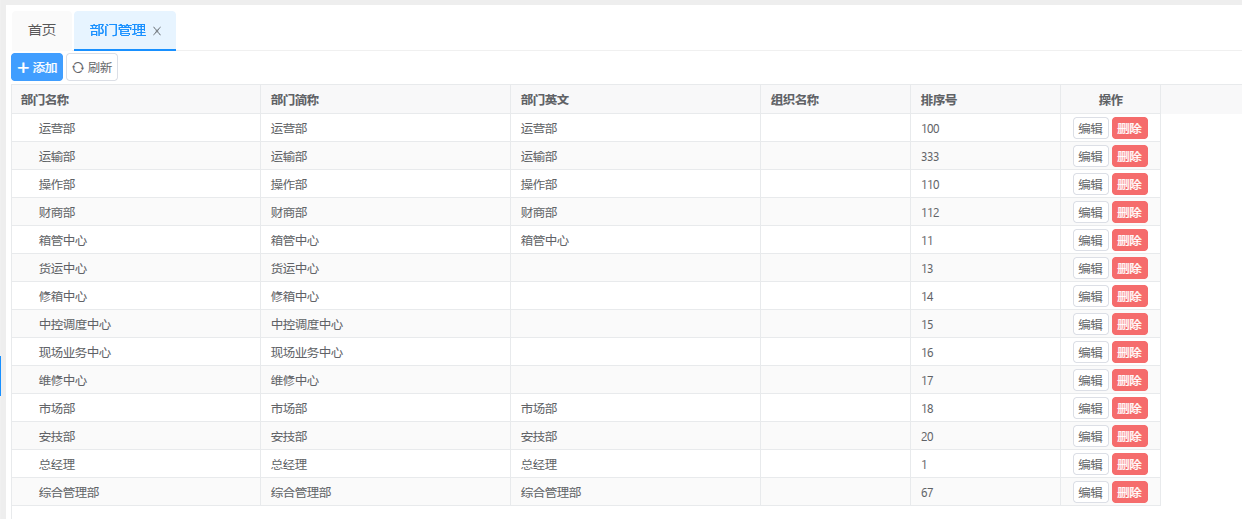Select the 部门管理 tab
The height and width of the screenshot is (519, 1242).
click(x=117, y=30)
